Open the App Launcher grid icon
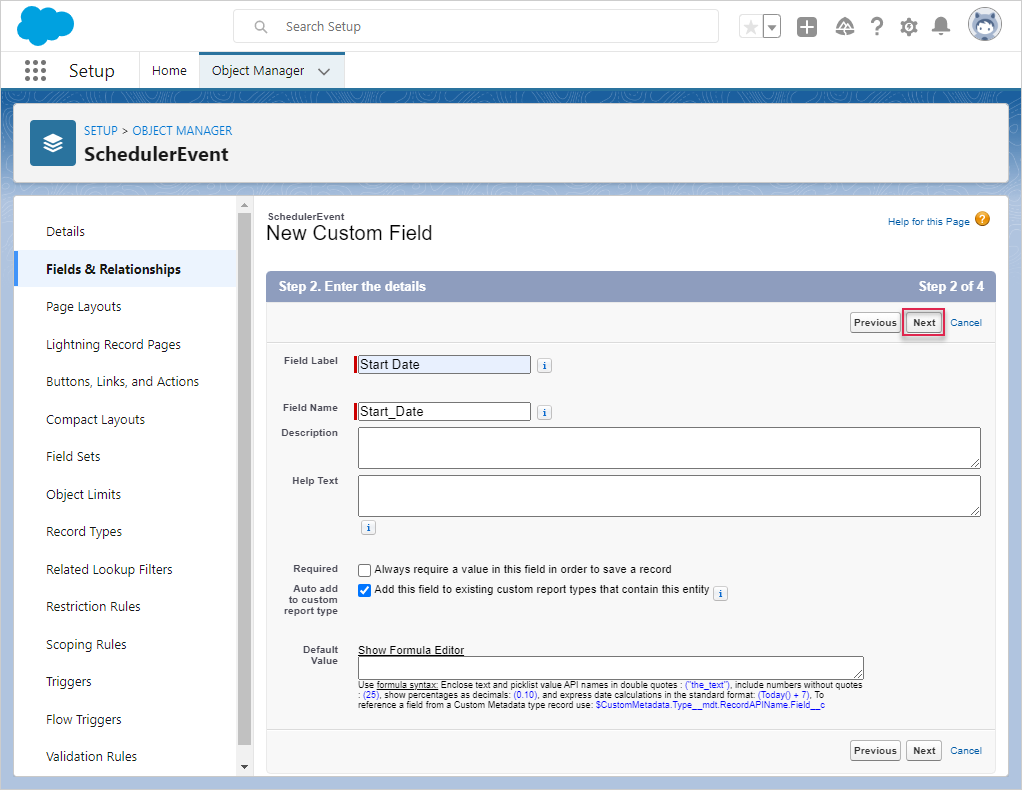The height and width of the screenshot is (790, 1022). (x=35, y=70)
